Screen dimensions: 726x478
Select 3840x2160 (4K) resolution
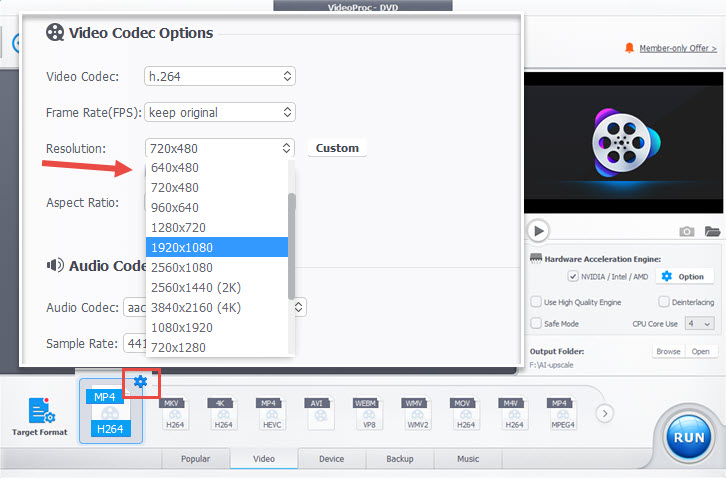click(x=217, y=307)
